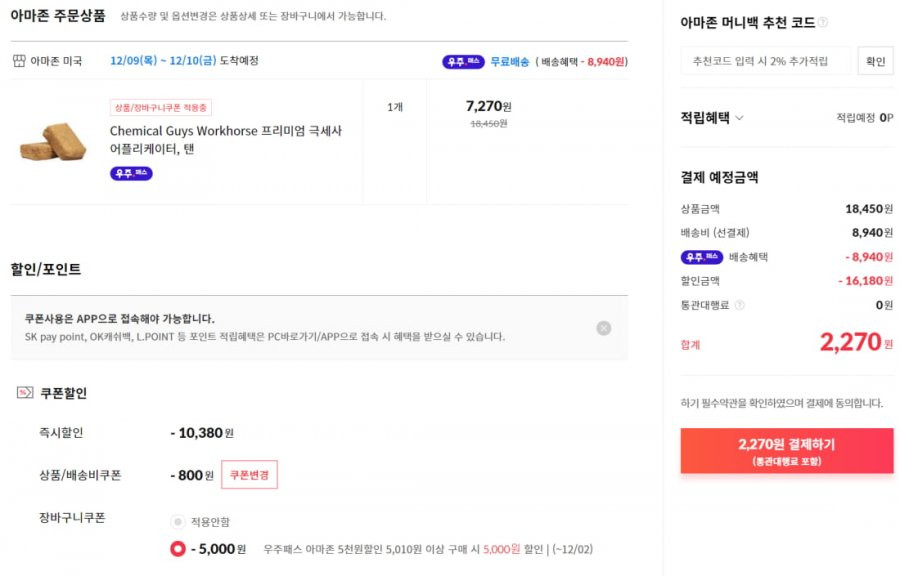Select the 적용안함 cart coupon option
900x576 pixels.
[x=177, y=521]
